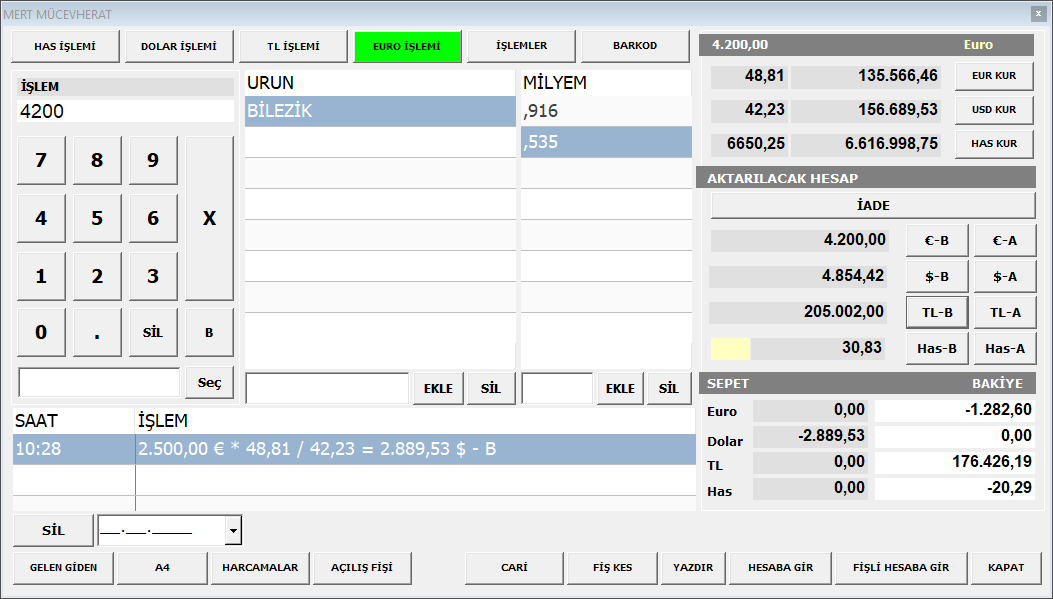1053x599 pixels.
Task: Click the HAS KUR rate button
Action: pos(994,144)
